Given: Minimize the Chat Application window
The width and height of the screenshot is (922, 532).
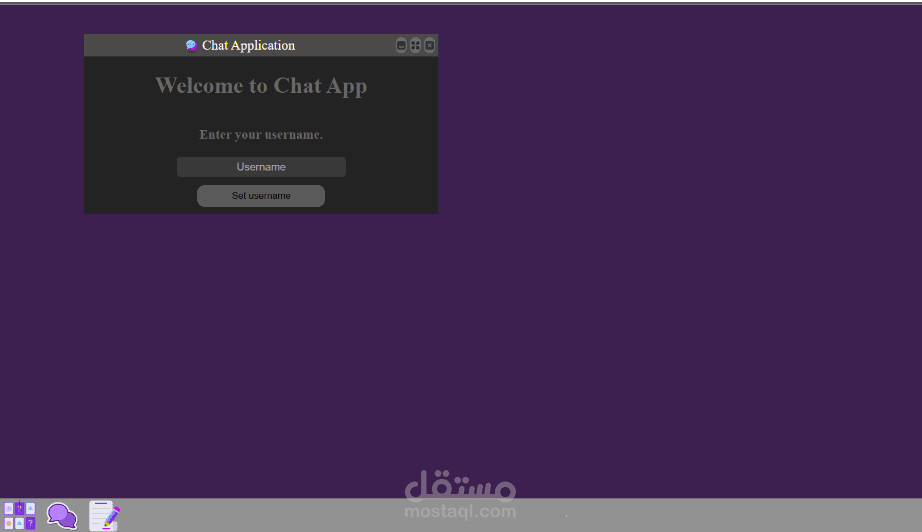Looking at the screenshot, I should (x=401, y=45).
